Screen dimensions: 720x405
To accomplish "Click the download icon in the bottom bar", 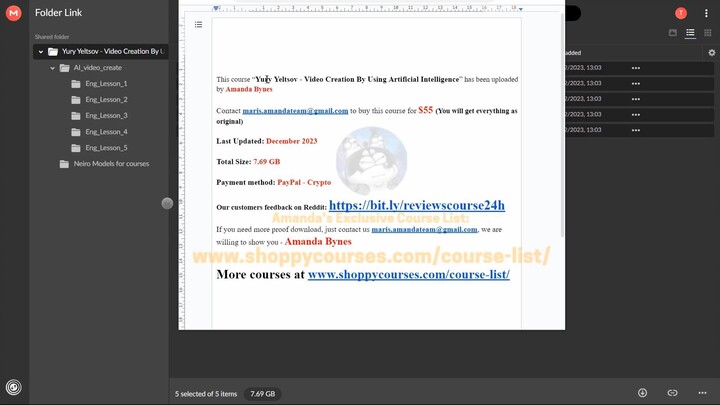I will pos(642,393).
